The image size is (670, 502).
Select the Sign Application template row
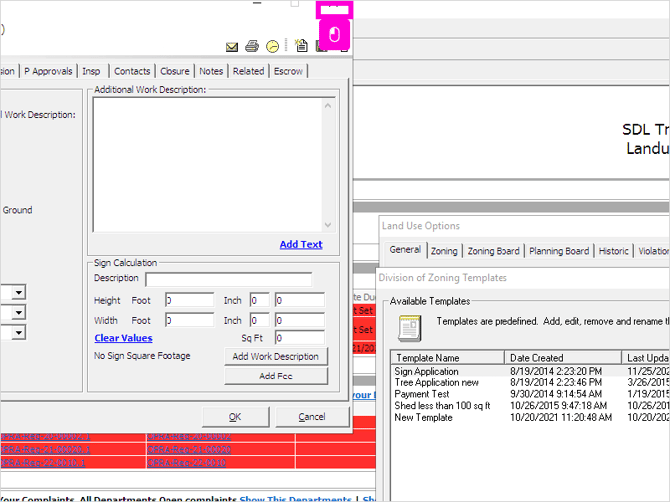[426, 371]
